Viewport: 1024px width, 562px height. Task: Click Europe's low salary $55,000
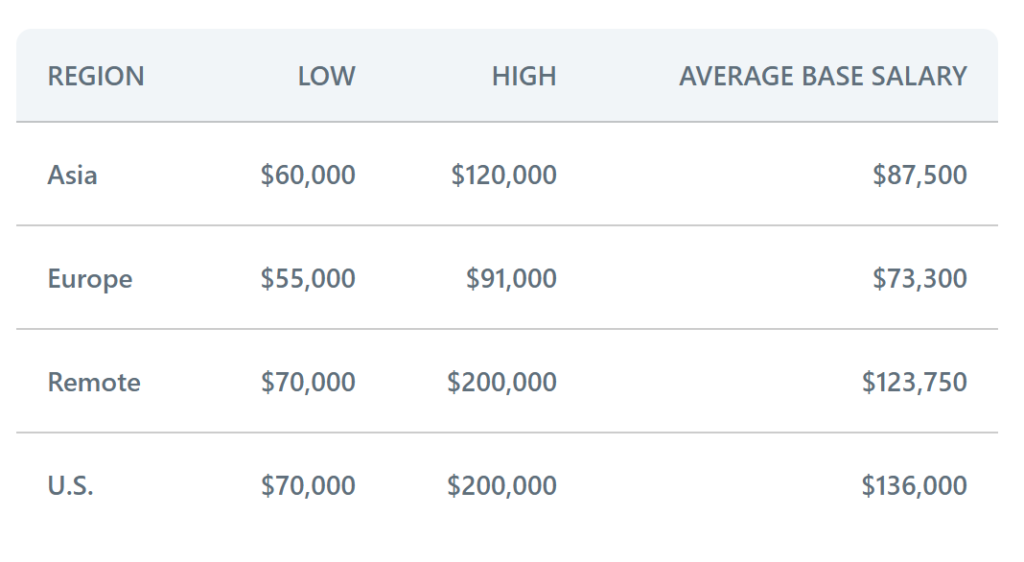tap(308, 278)
